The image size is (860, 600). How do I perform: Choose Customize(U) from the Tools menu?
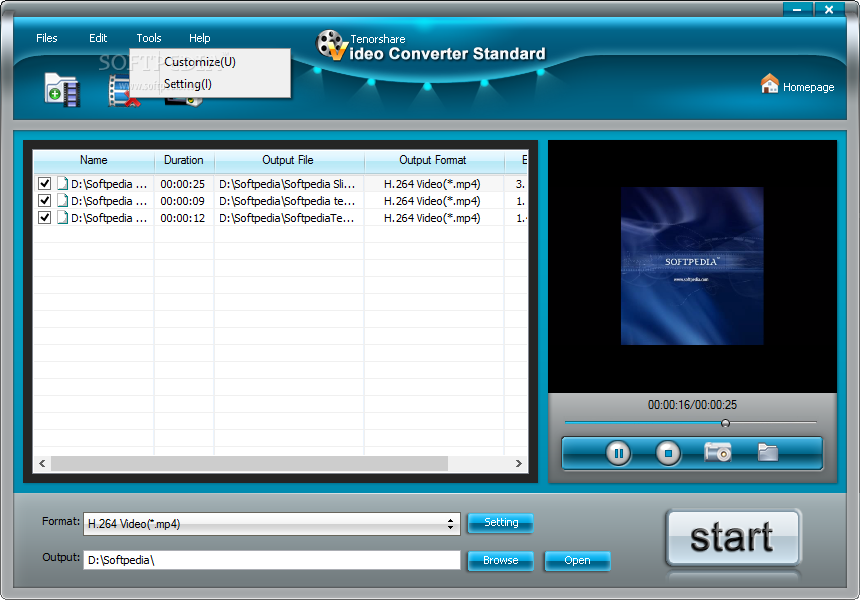tap(210, 61)
